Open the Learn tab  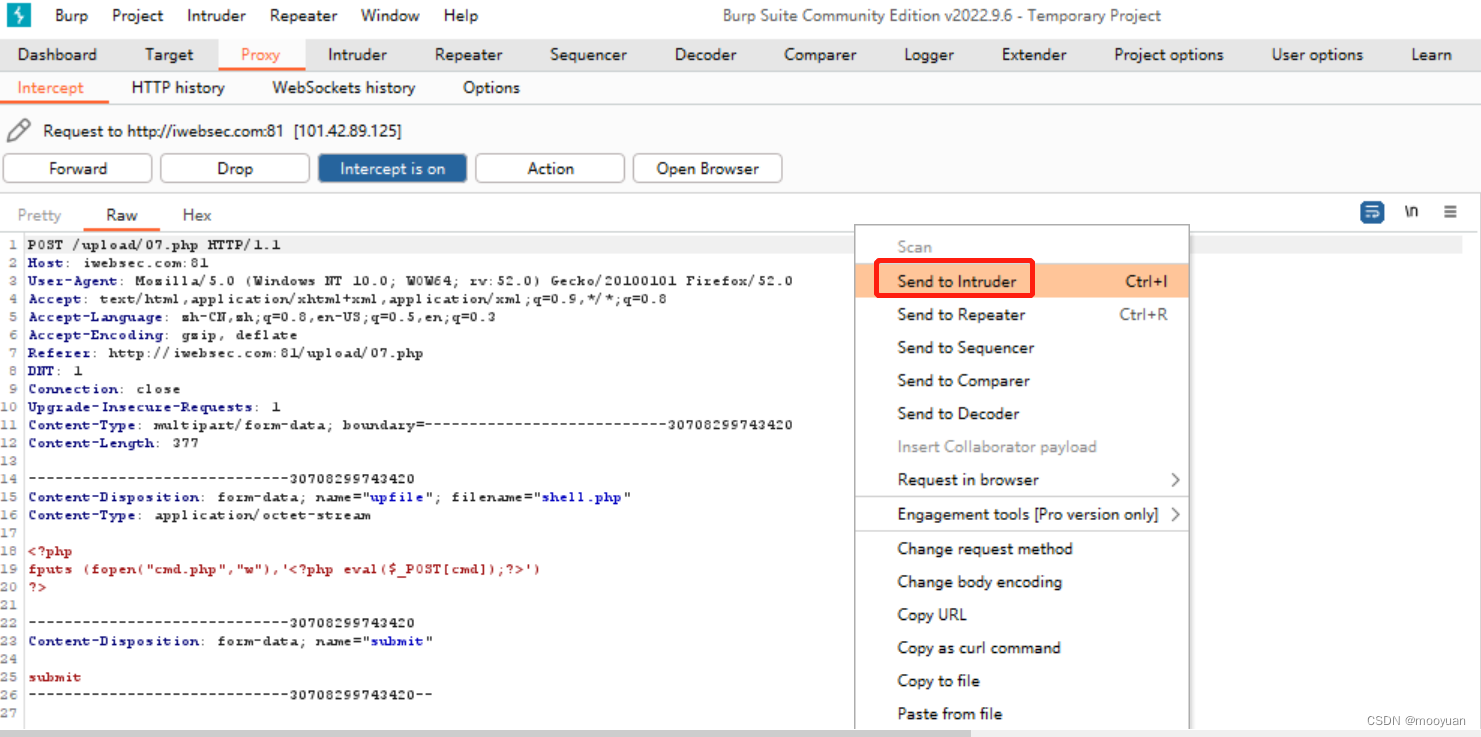point(1431,55)
